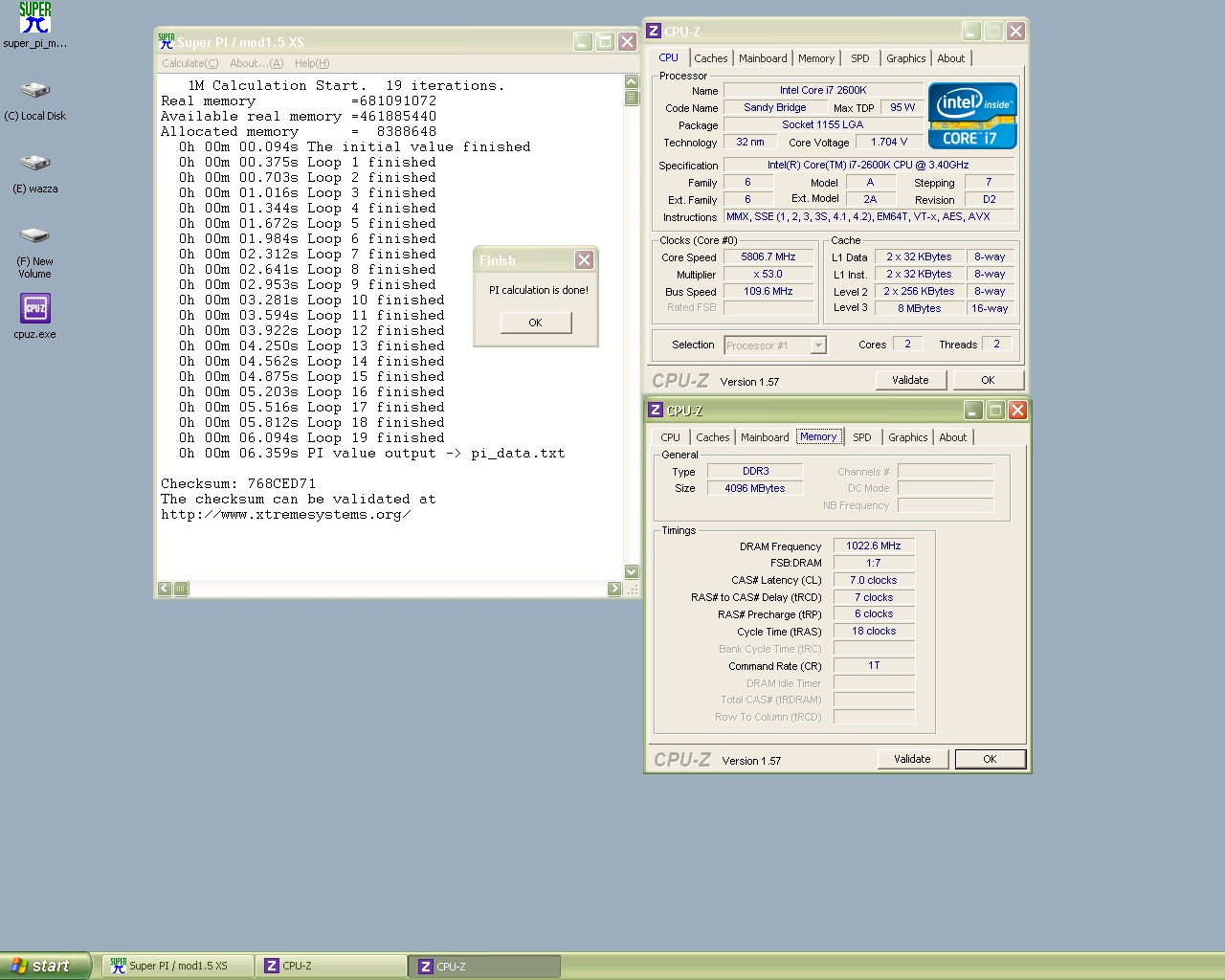Open the (E) wazza drive icon
The height and width of the screenshot is (980, 1225).
coord(35,164)
